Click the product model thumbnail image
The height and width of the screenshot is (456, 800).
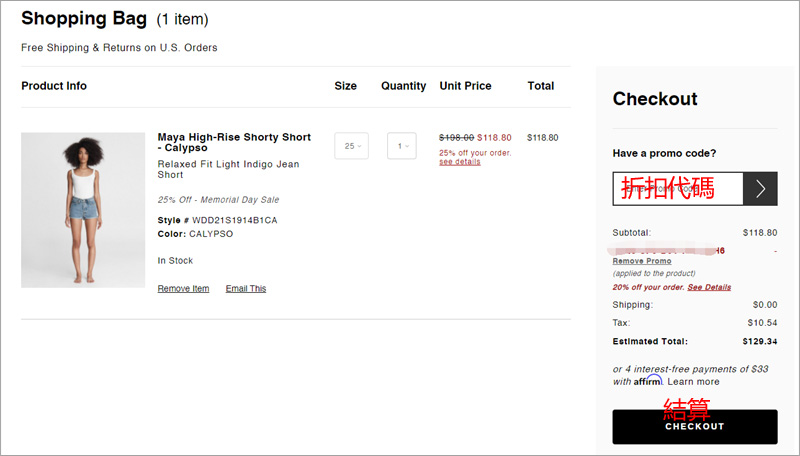click(x=83, y=210)
